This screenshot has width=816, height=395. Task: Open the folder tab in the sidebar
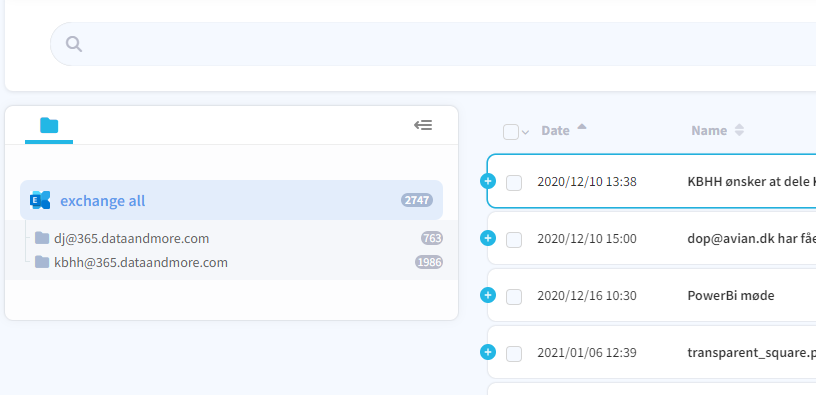(49, 125)
